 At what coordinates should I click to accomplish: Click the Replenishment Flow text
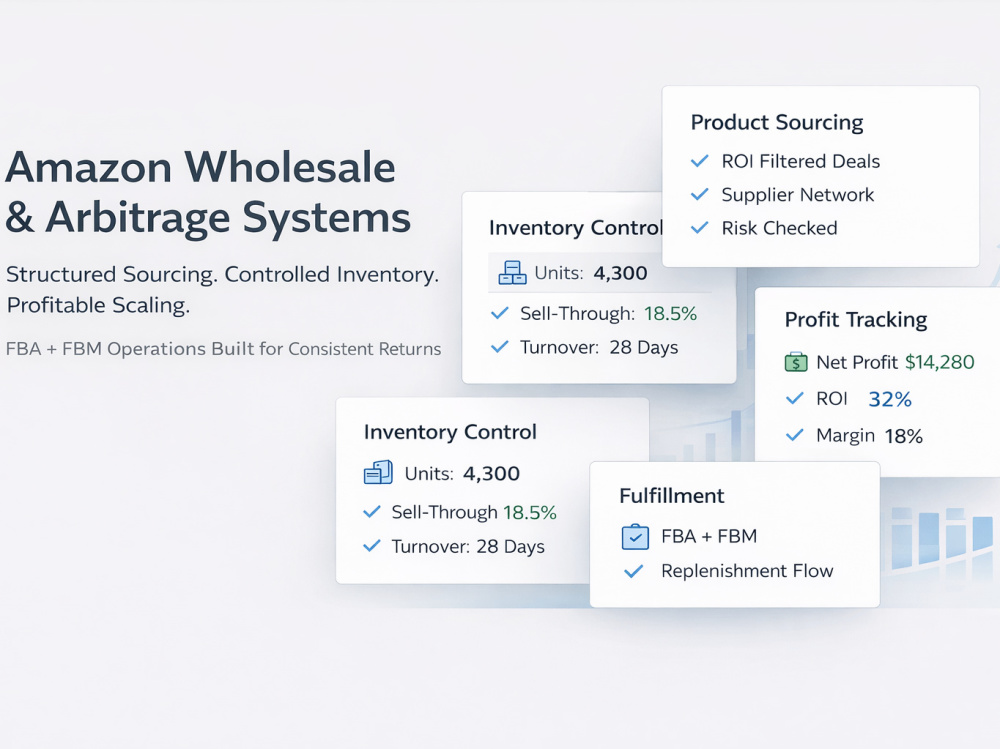click(747, 571)
